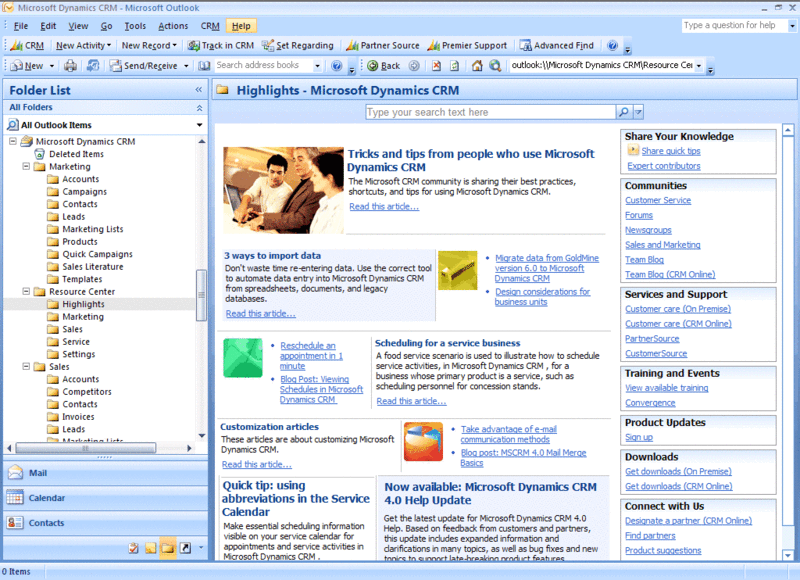Open the search options dropdown arrow

(x=638, y=112)
